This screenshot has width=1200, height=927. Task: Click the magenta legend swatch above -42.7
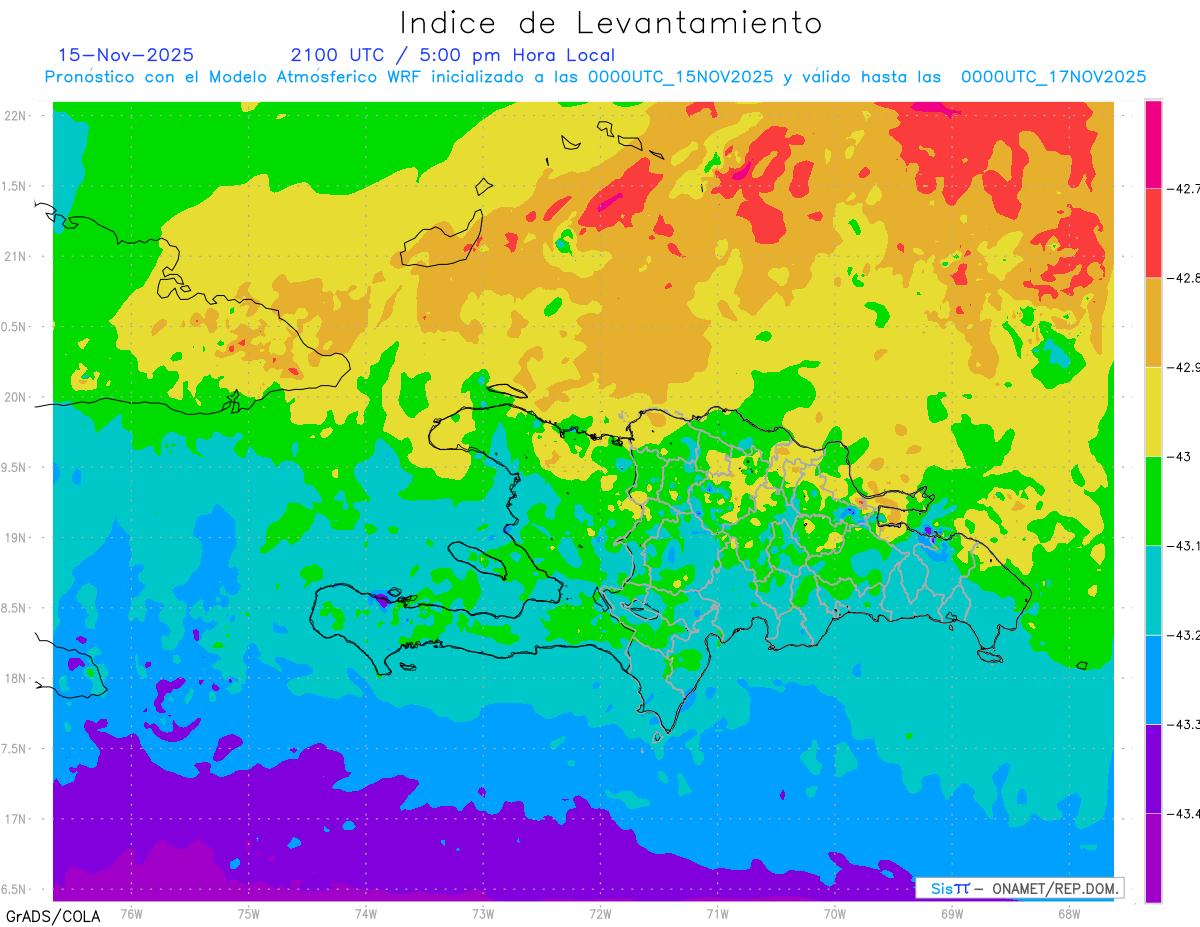(x=1153, y=144)
